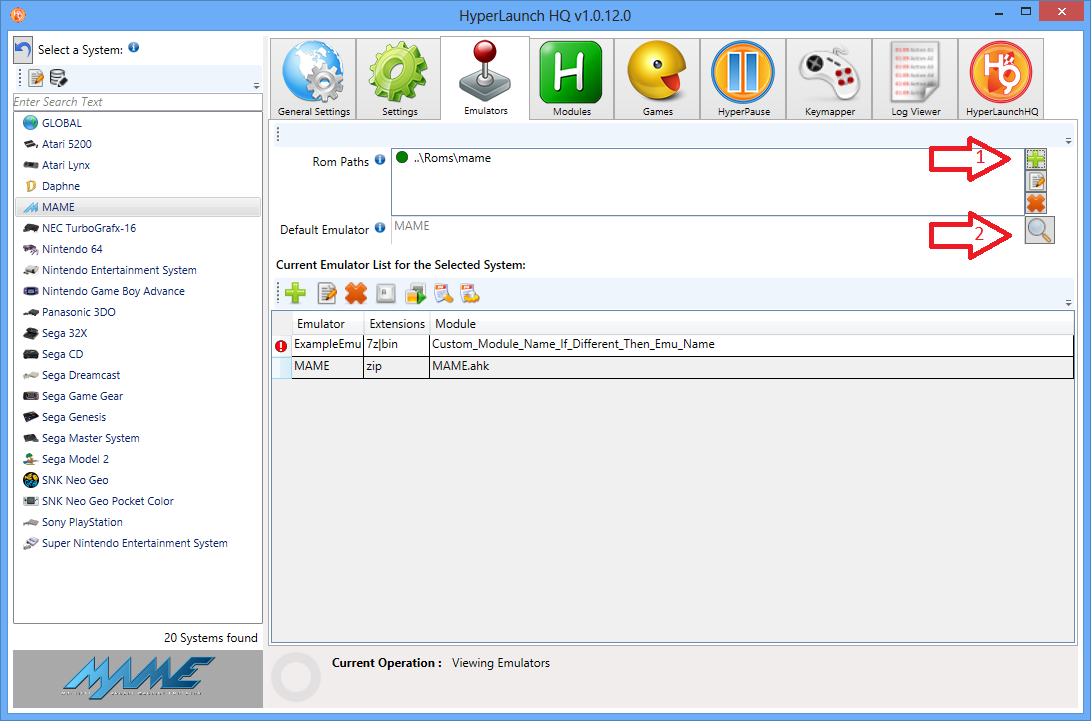Image resolution: width=1091 pixels, height=721 pixels.
Task: Click the red error icon on ExampleEmu row
Action: click(281, 345)
